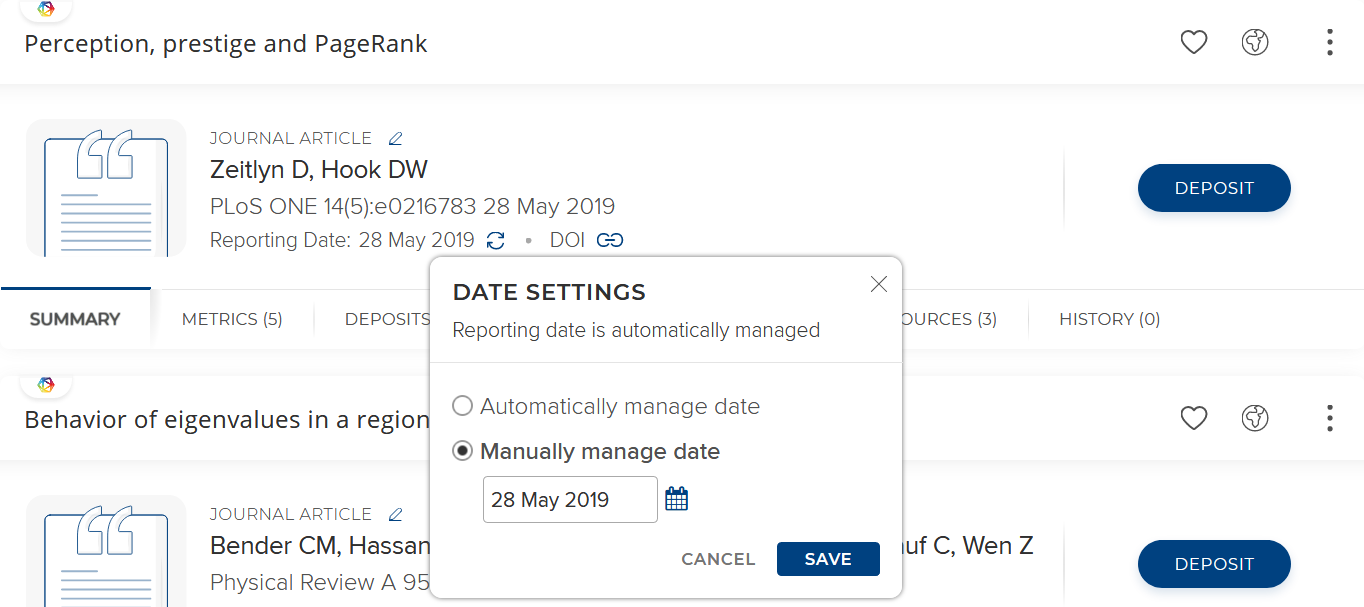
Task: Open more options menu for Perception article
Action: pyautogui.click(x=1329, y=42)
